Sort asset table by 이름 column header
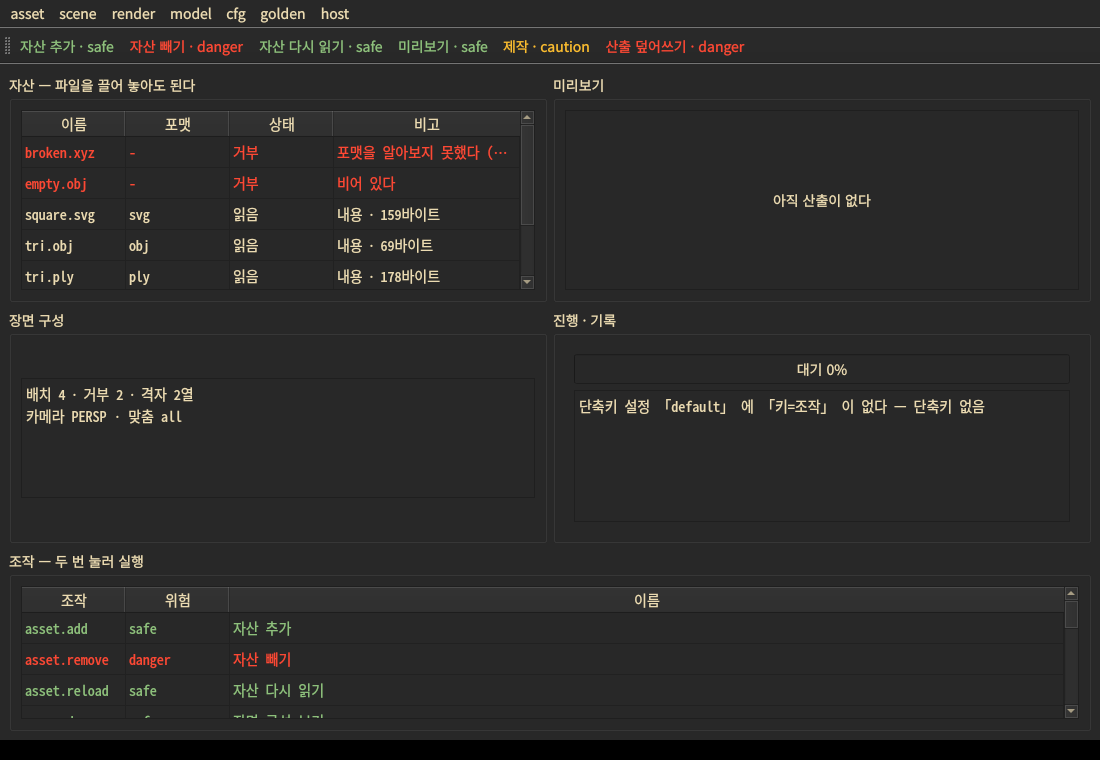The width and height of the screenshot is (1100, 760). [74, 124]
